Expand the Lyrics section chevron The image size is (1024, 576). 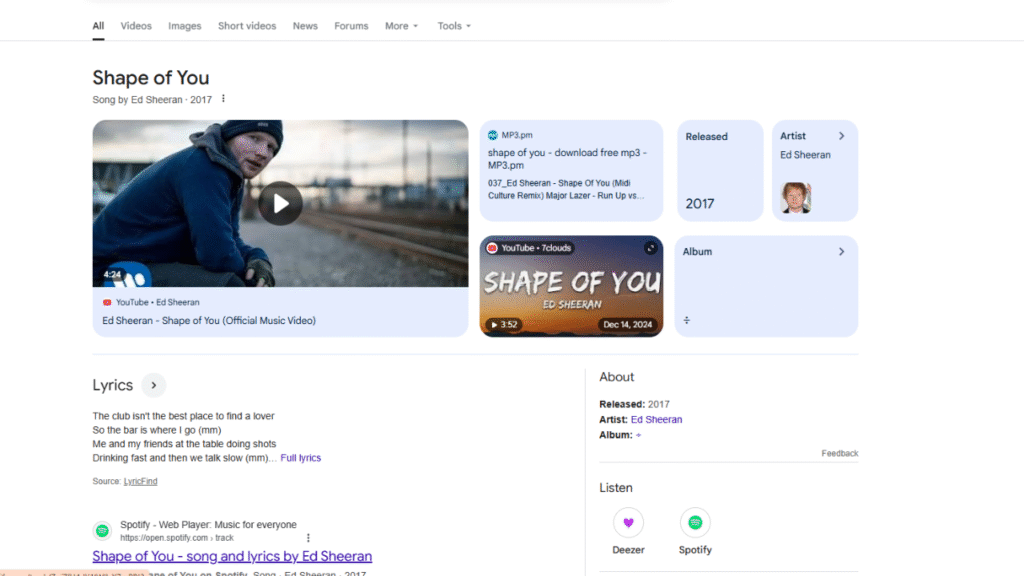point(153,385)
